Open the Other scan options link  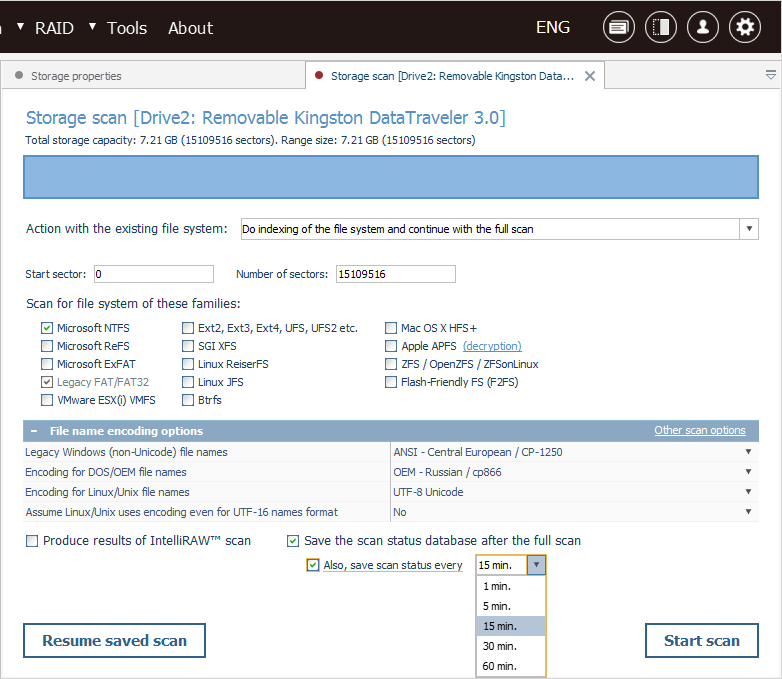coord(699,431)
